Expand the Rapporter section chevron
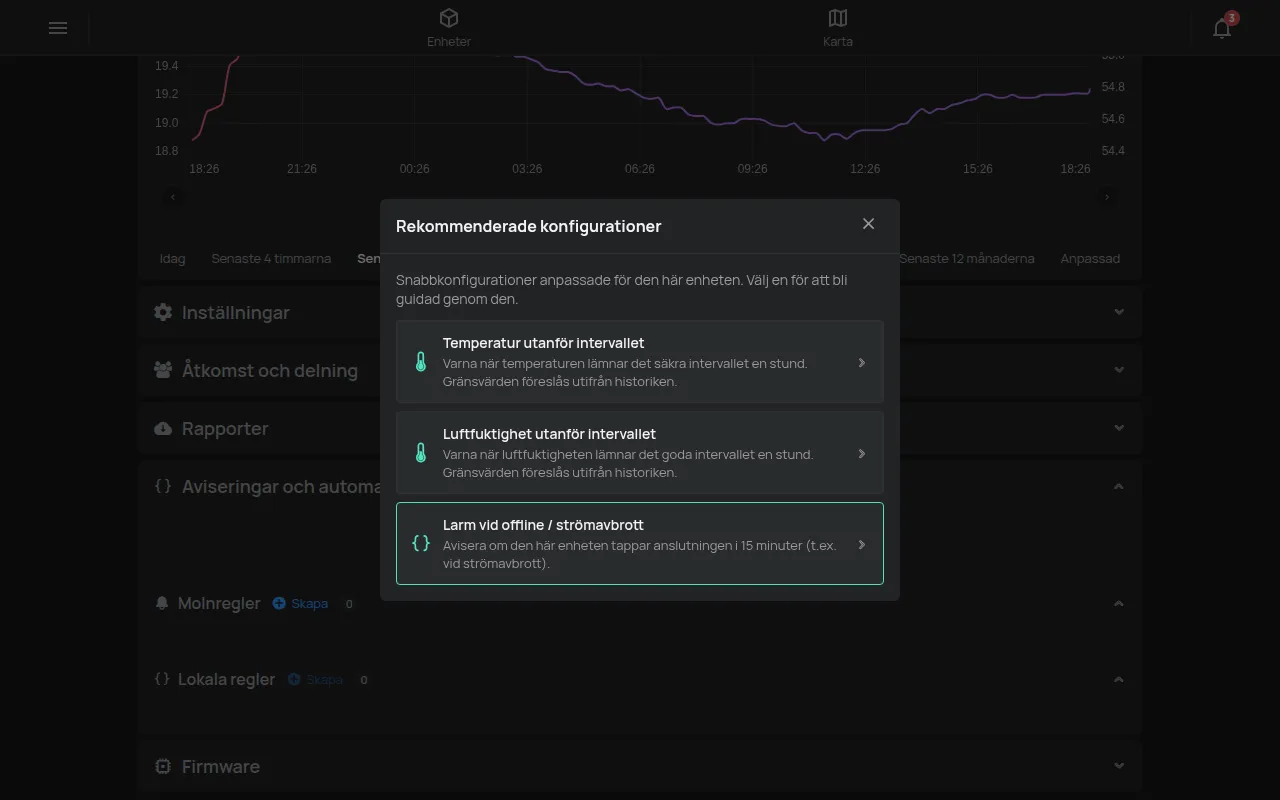This screenshot has height=800, width=1280. coord(1119,428)
